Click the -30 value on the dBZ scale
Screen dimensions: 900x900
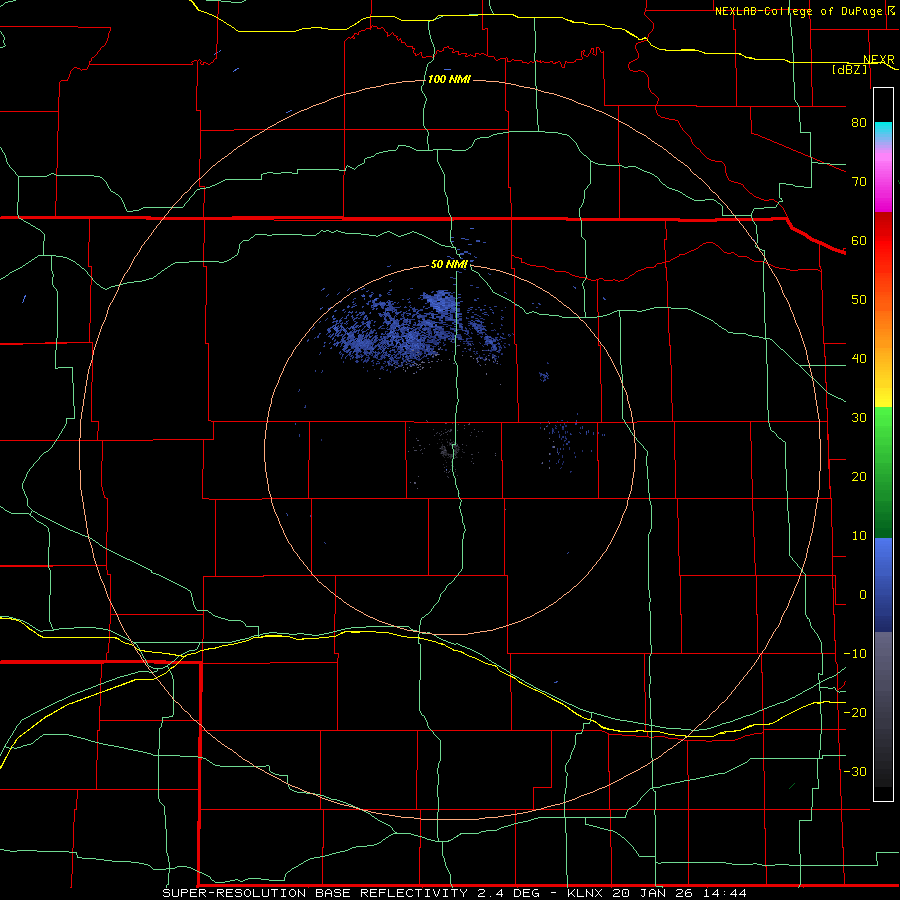(855, 771)
